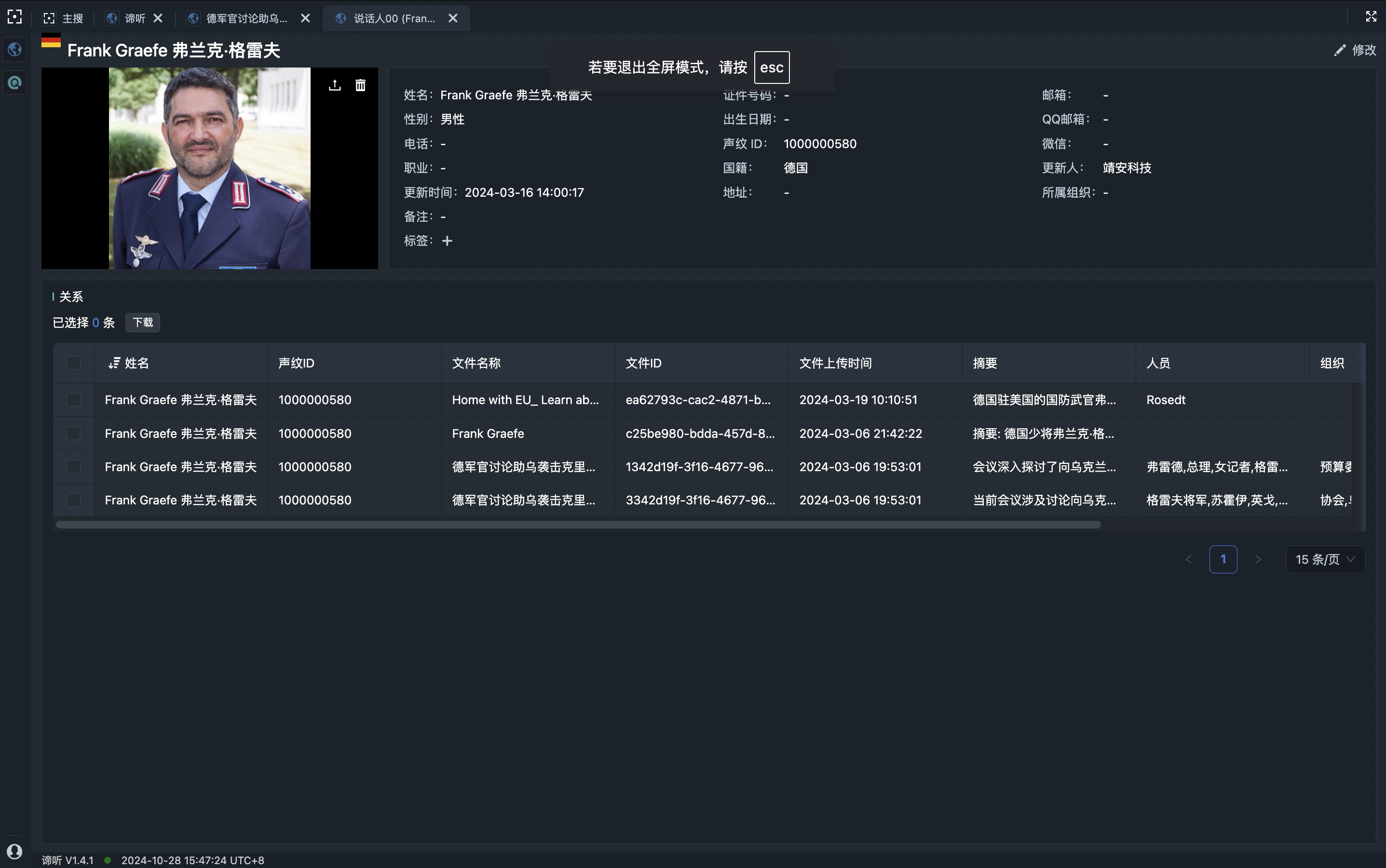Click the user avatar icon at bottom-left

point(15,851)
